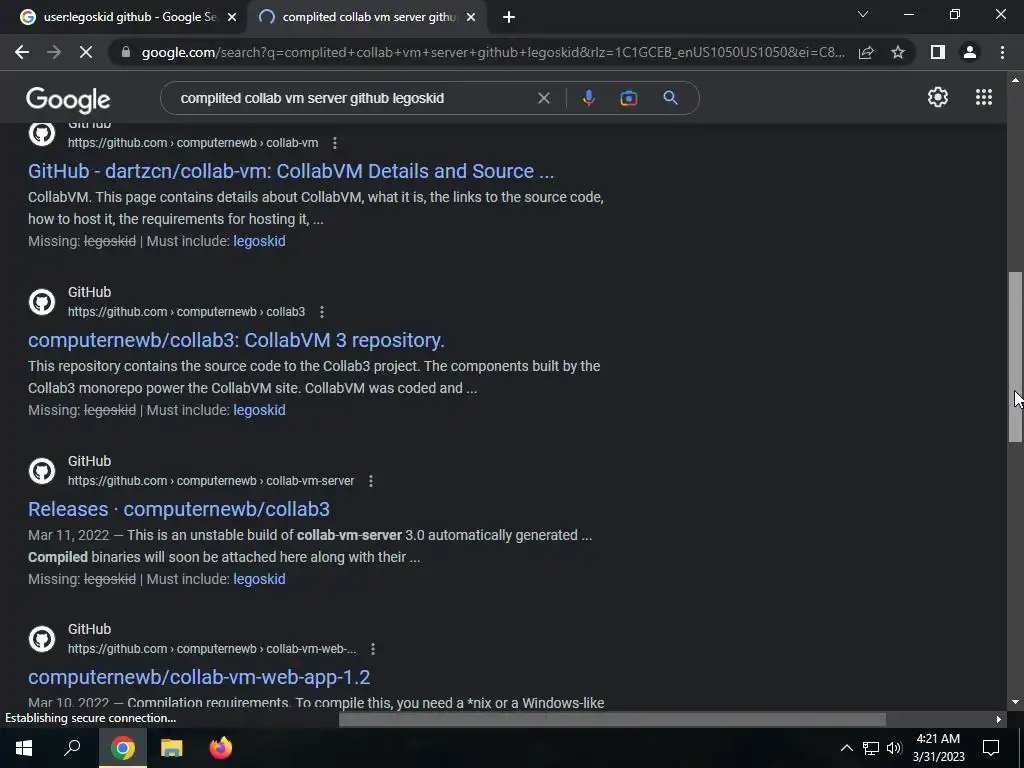Open Windows taskbar search
This screenshot has height=768, width=1024.
72,748
